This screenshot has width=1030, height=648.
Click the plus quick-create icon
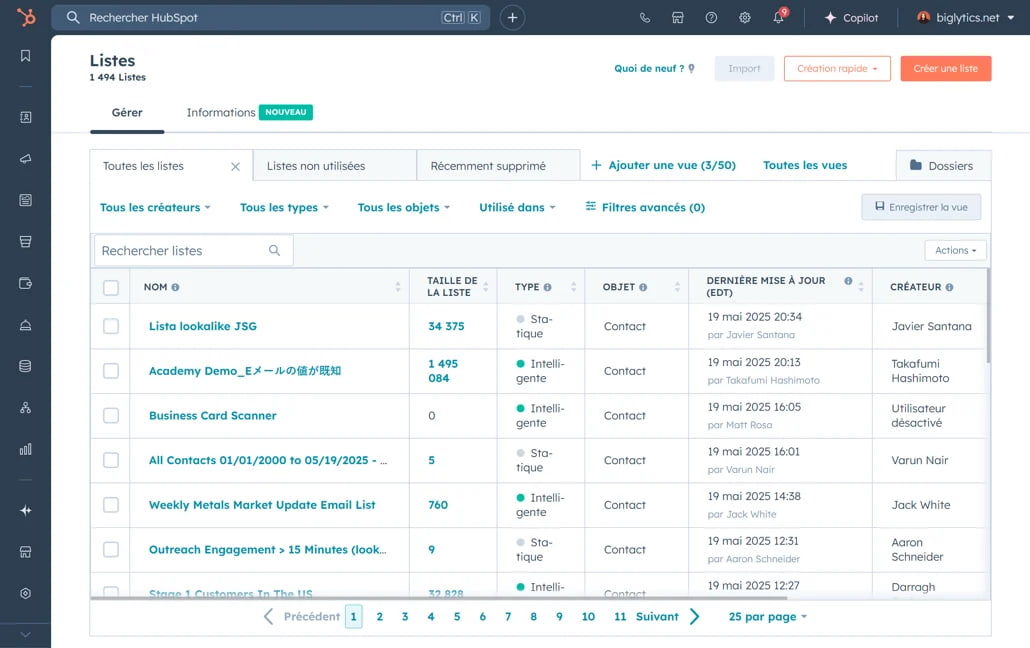click(512, 18)
